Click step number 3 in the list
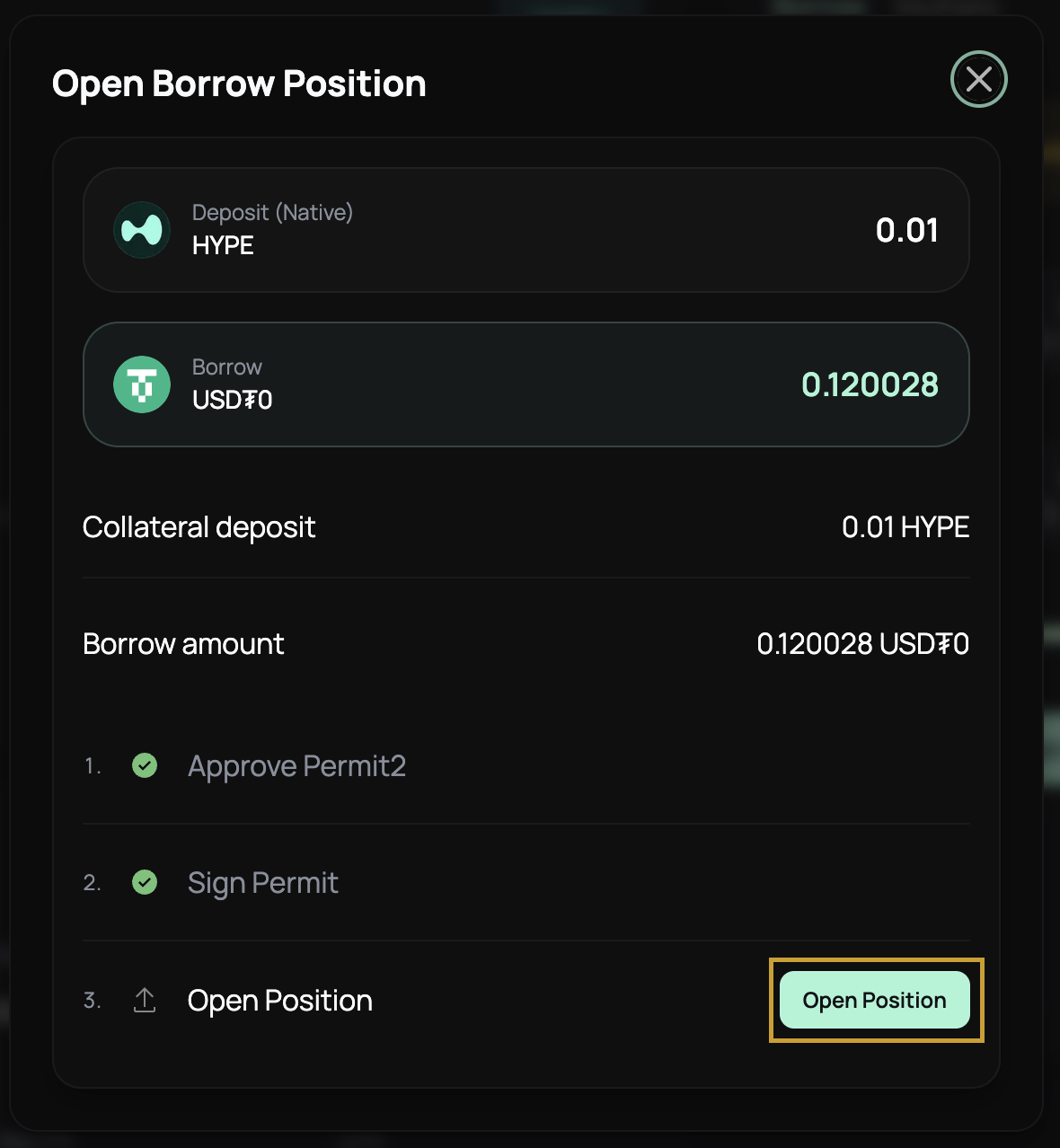 [x=91, y=1000]
